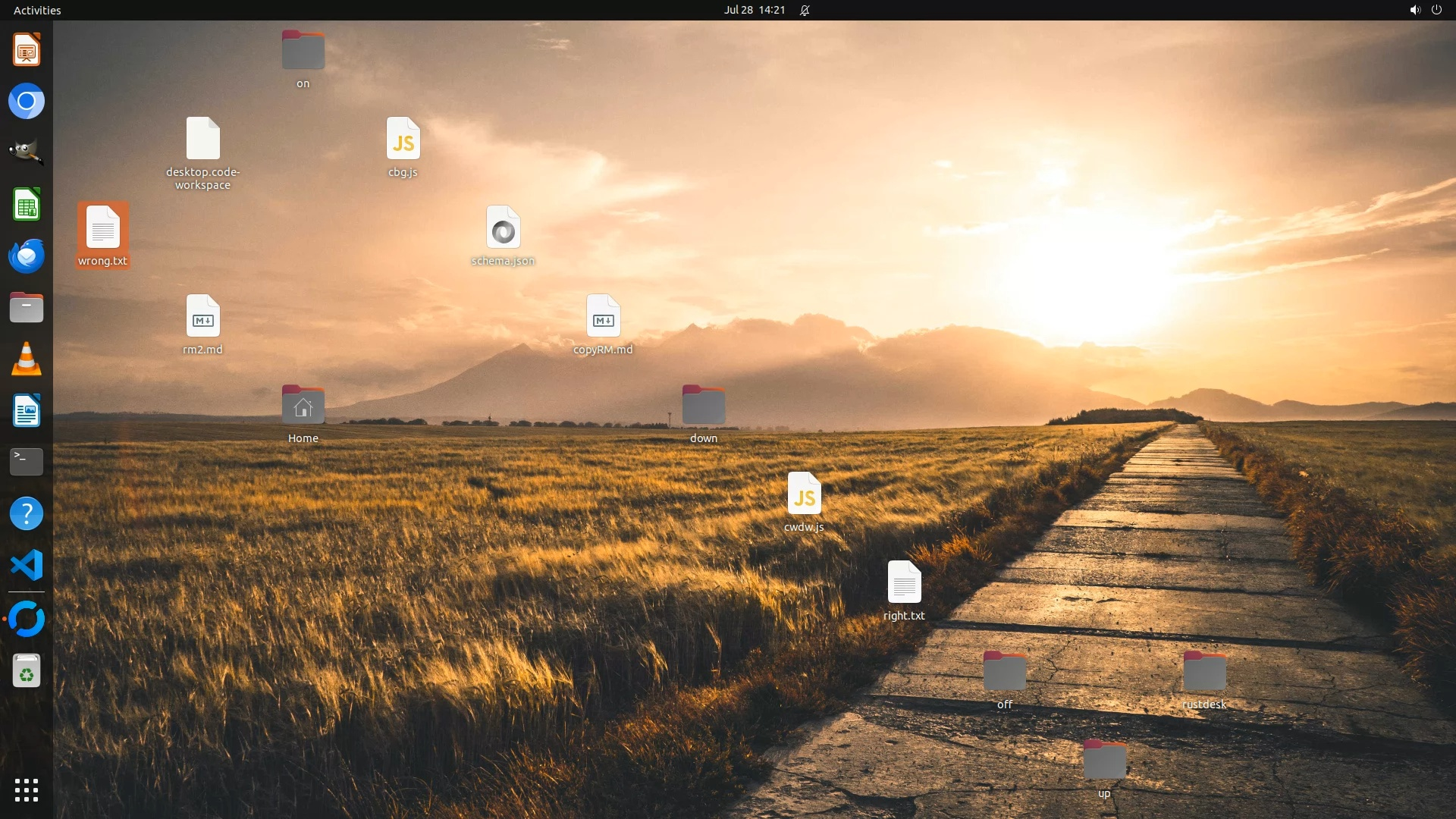Click the Activities button
Image resolution: width=1456 pixels, height=819 pixels.
37,10
